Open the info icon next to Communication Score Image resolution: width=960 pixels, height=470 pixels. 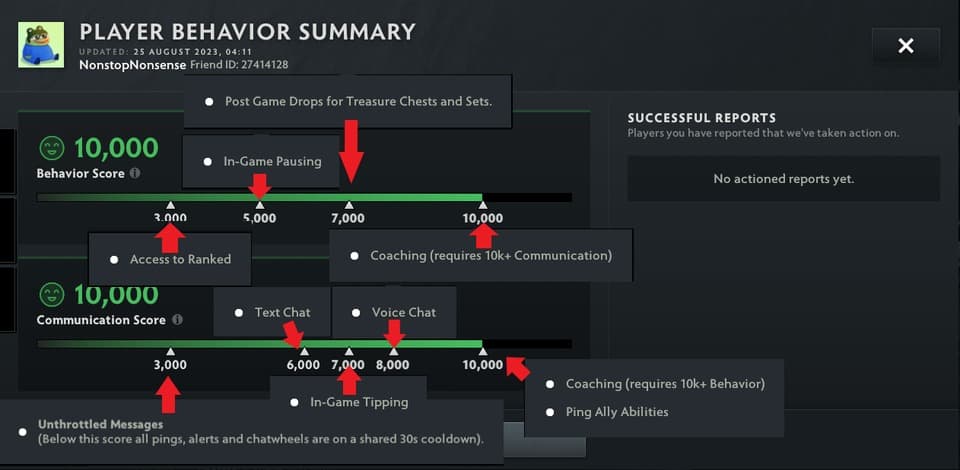click(x=177, y=320)
